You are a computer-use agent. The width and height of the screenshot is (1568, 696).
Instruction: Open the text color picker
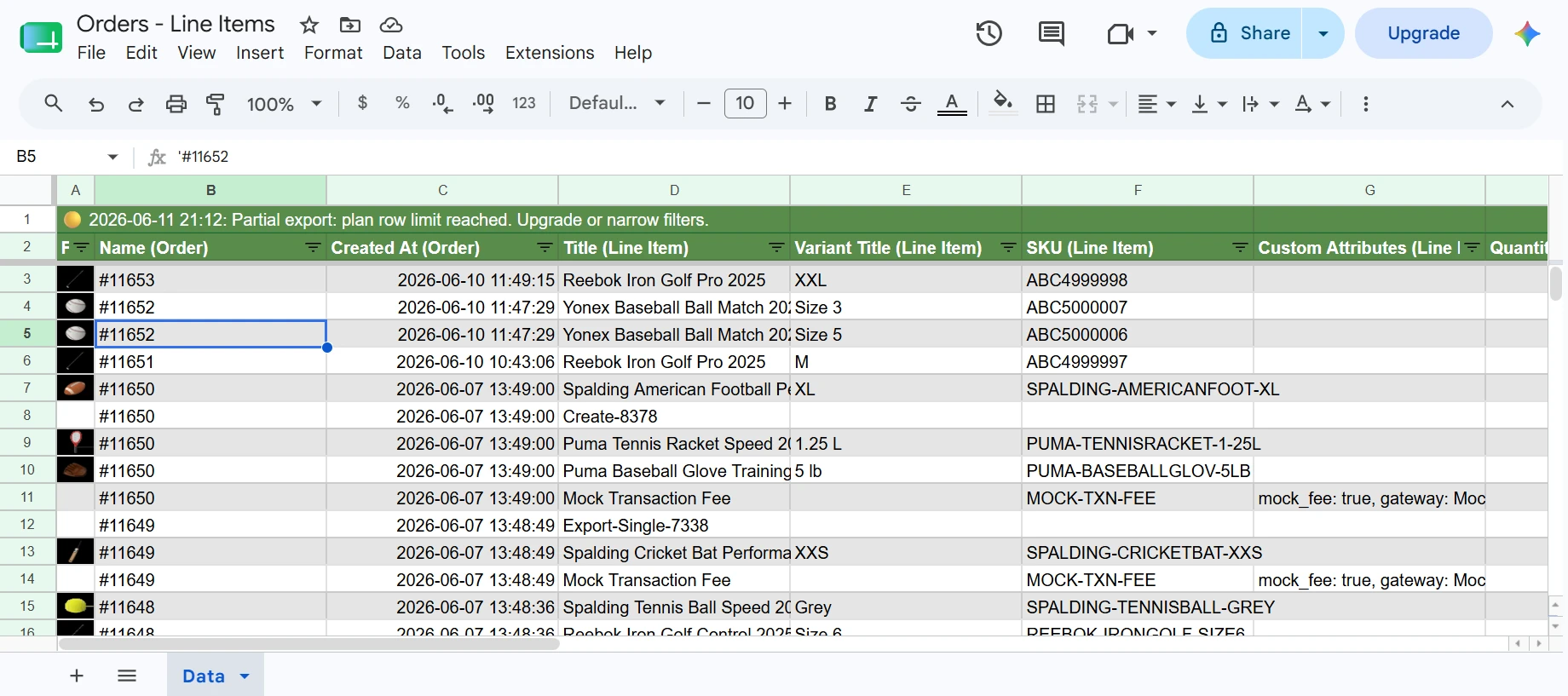pos(952,103)
